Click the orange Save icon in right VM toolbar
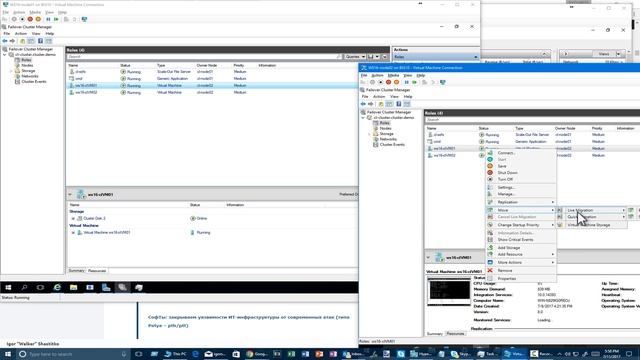 click(396, 82)
